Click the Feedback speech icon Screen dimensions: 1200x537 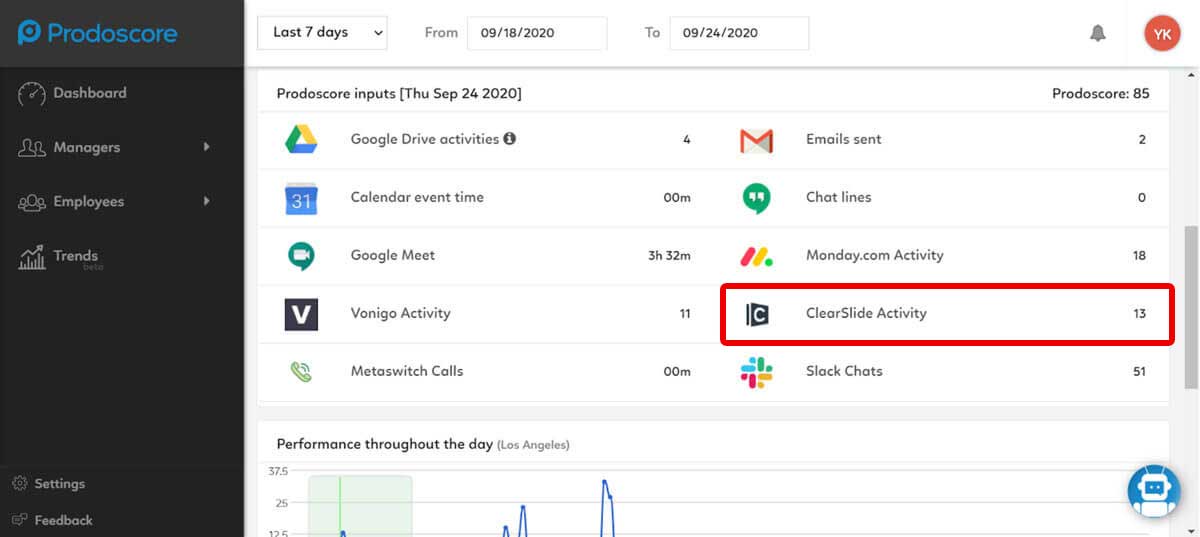(20, 520)
